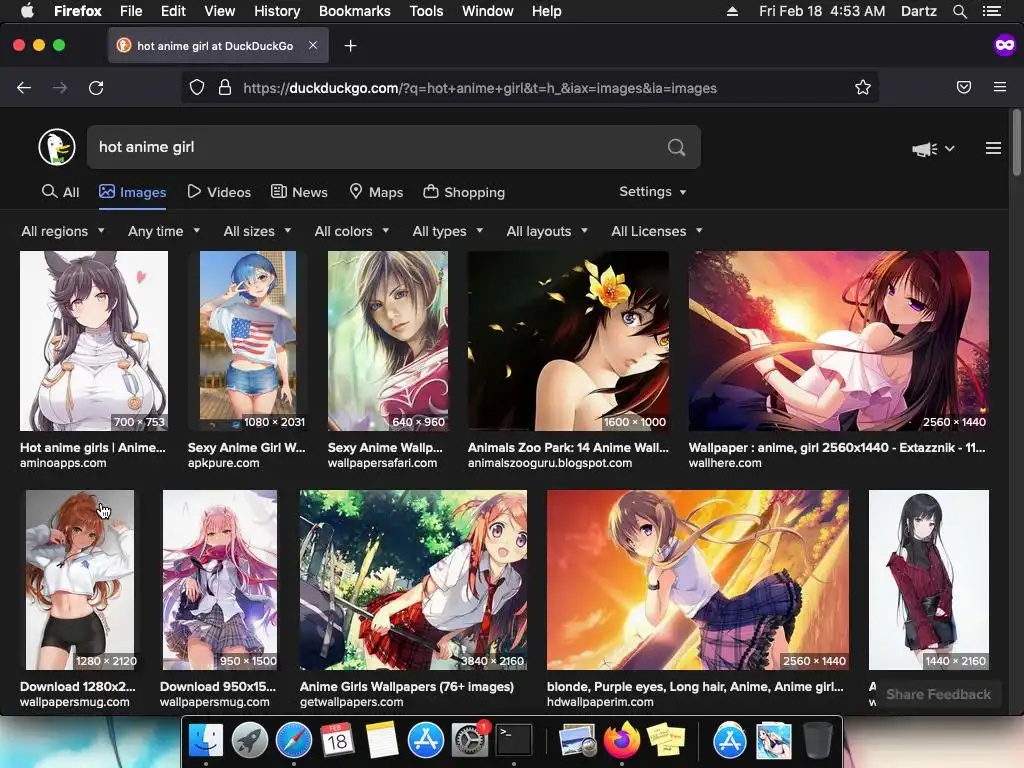
Task: Switch to Maps tab
Action: tap(376, 192)
